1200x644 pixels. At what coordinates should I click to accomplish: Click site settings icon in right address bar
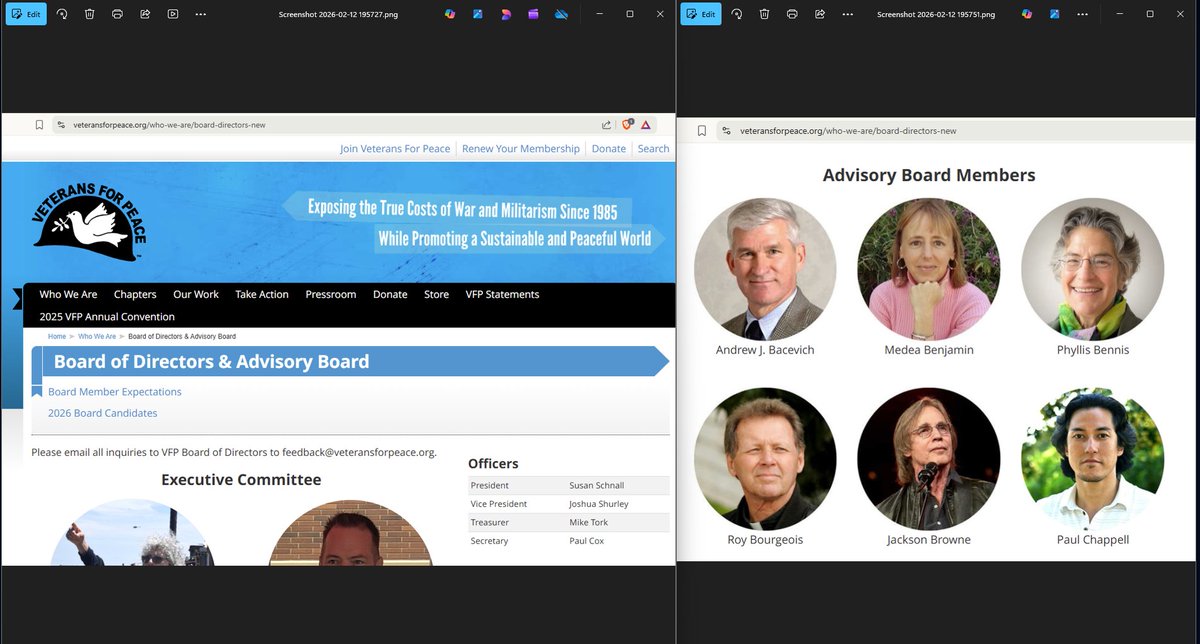click(727, 131)
